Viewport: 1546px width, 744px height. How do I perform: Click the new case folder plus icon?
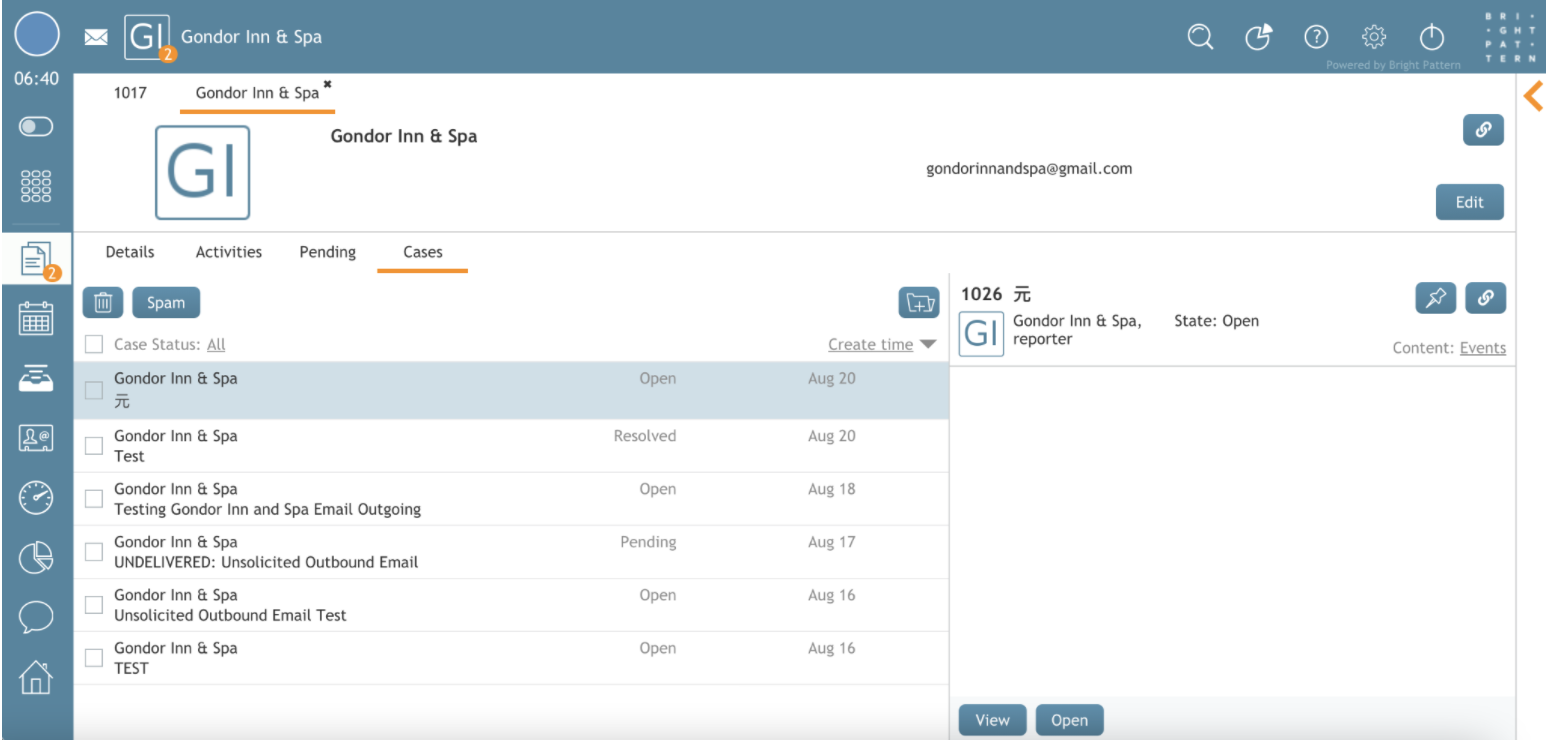[918, 303]
